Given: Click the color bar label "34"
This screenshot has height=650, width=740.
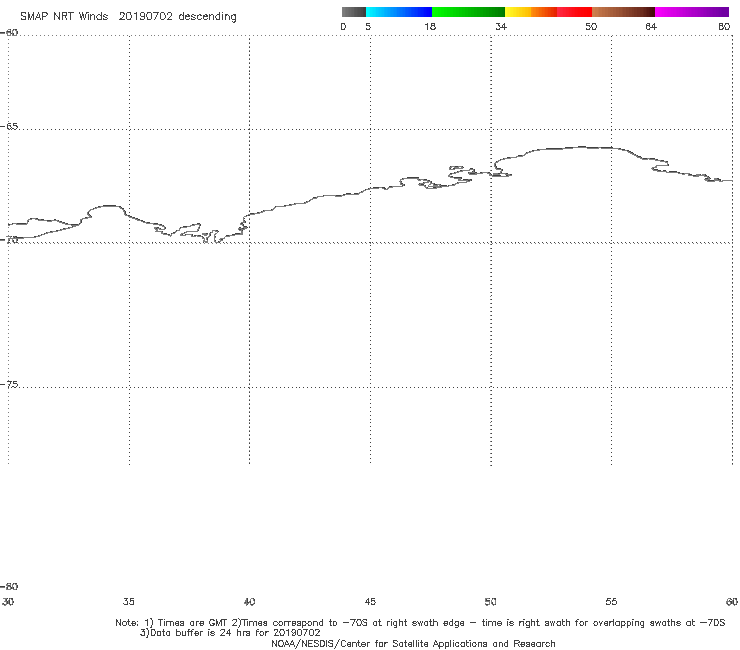Looking at the screenshot, I should pos(500,26).
